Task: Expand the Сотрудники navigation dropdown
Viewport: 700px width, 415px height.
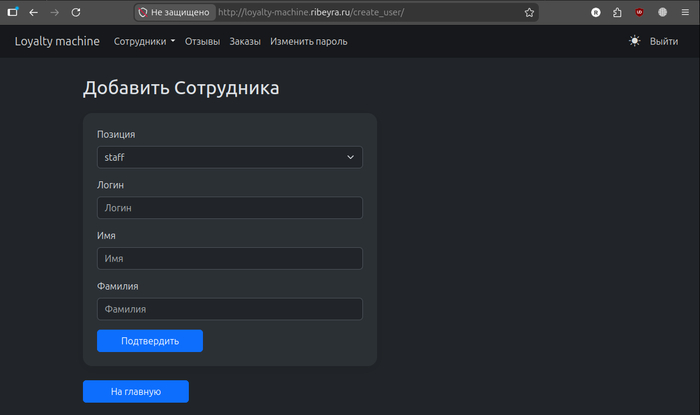Action: (144, 41)
